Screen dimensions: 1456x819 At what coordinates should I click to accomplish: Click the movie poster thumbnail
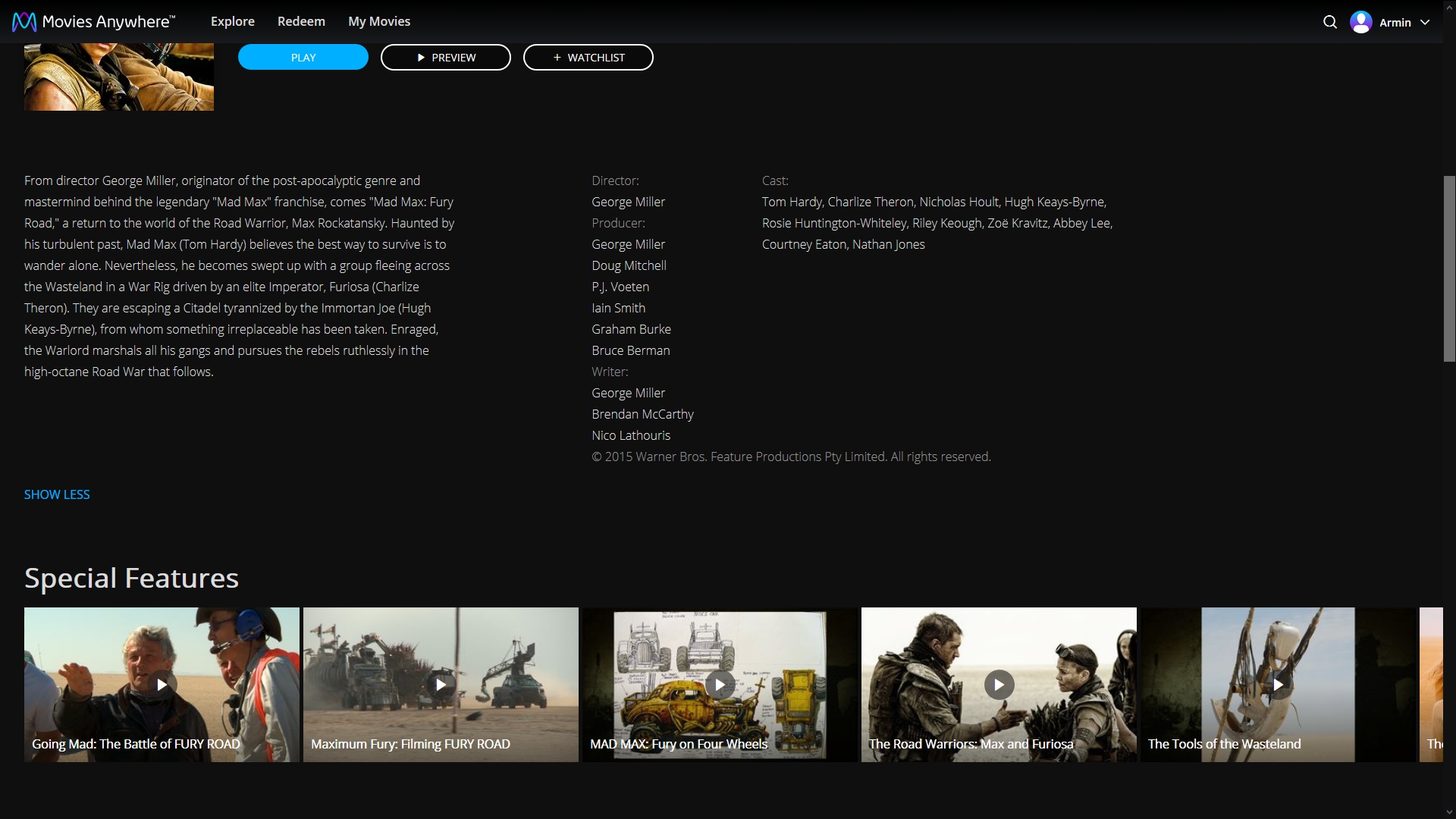[x=119, y=77]
